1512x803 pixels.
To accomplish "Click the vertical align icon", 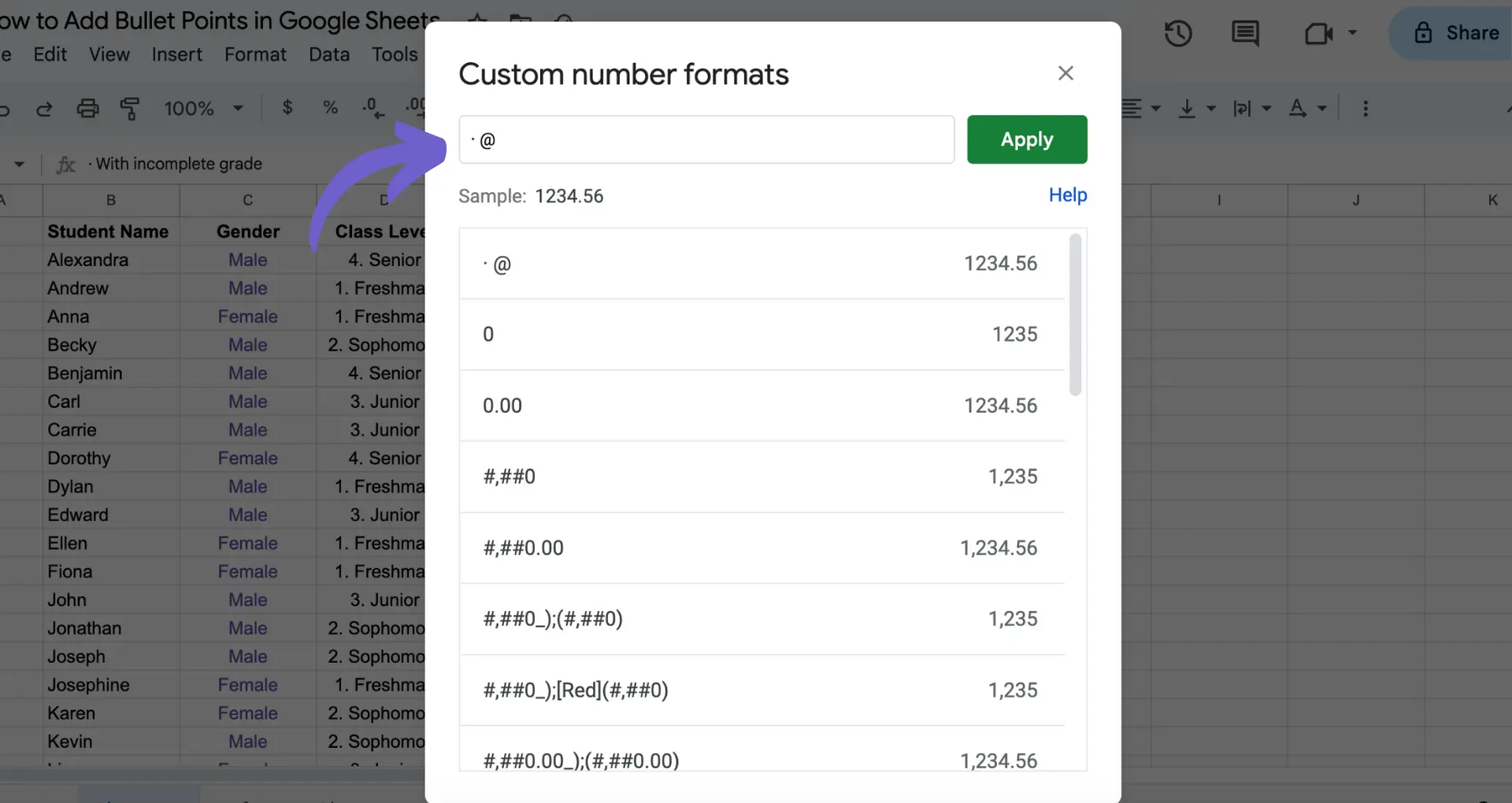I will point(1187,108).
